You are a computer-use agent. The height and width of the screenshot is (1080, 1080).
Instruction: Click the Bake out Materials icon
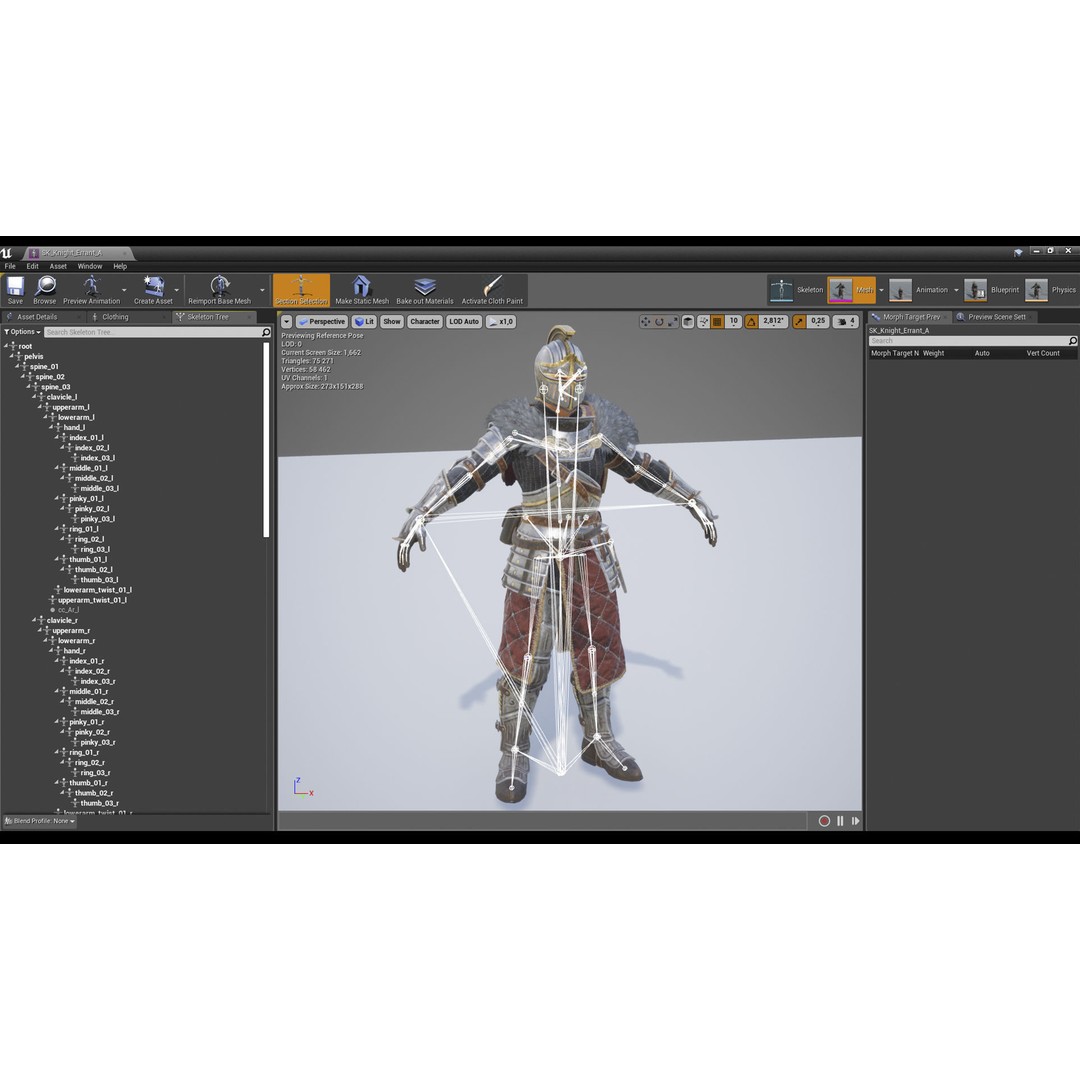tap(425, 286)
